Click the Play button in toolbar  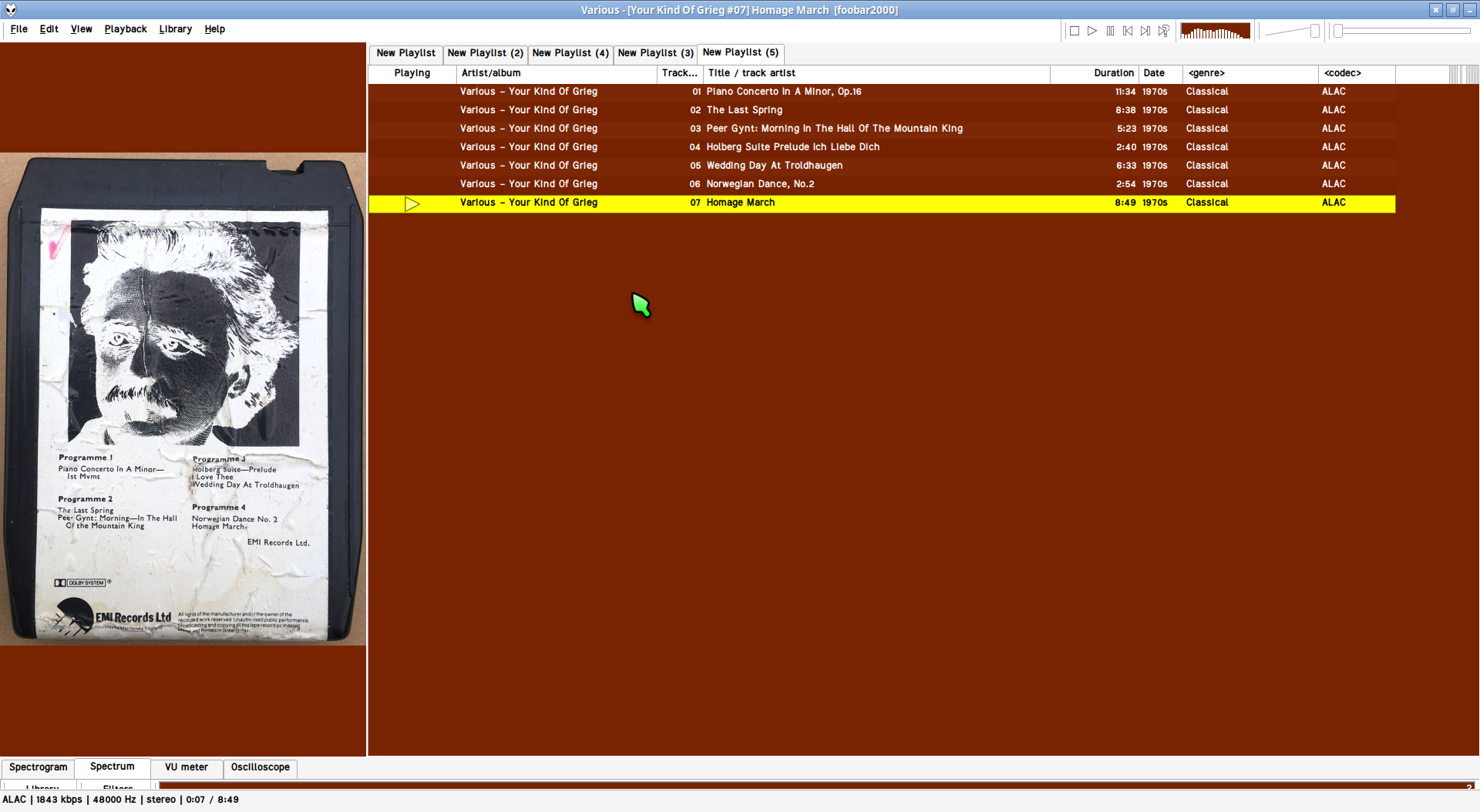click(1092, 31)
